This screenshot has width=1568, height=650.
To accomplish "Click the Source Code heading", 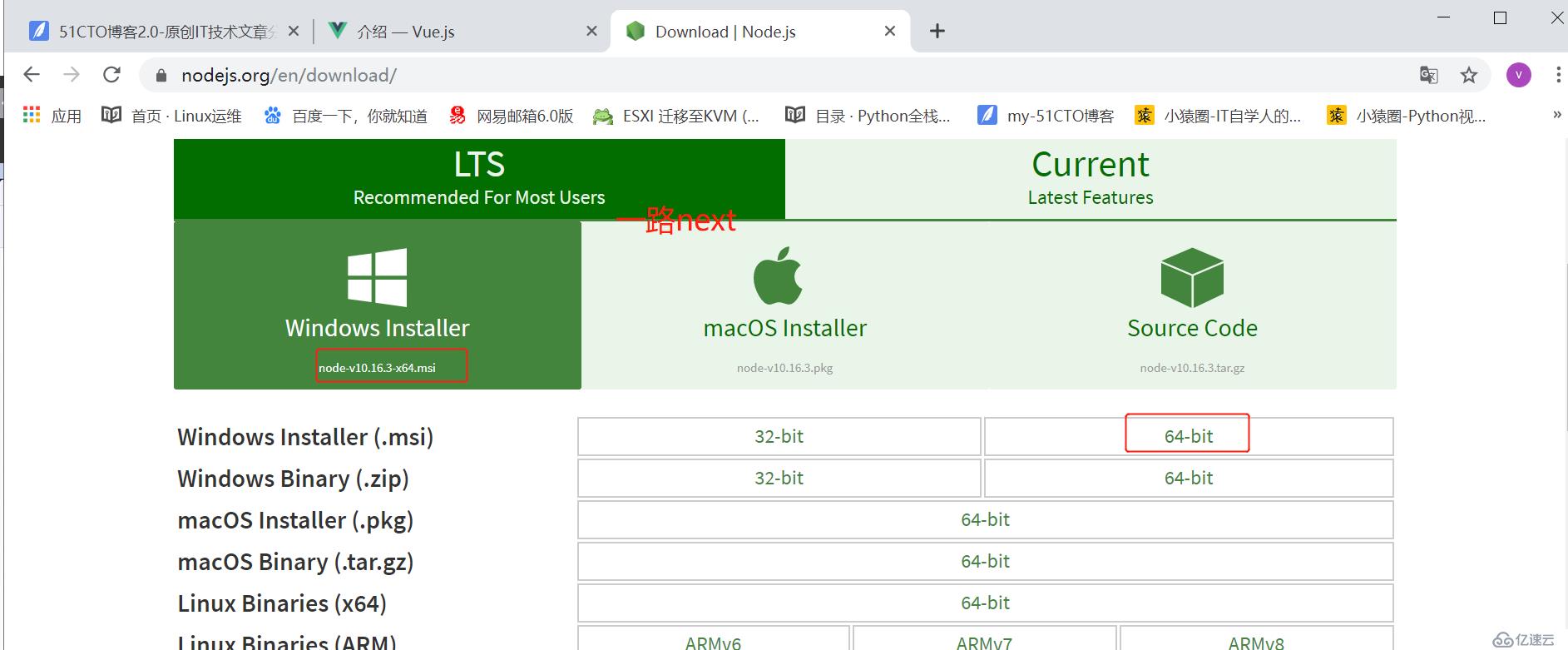I will [x=1192, y=328].
